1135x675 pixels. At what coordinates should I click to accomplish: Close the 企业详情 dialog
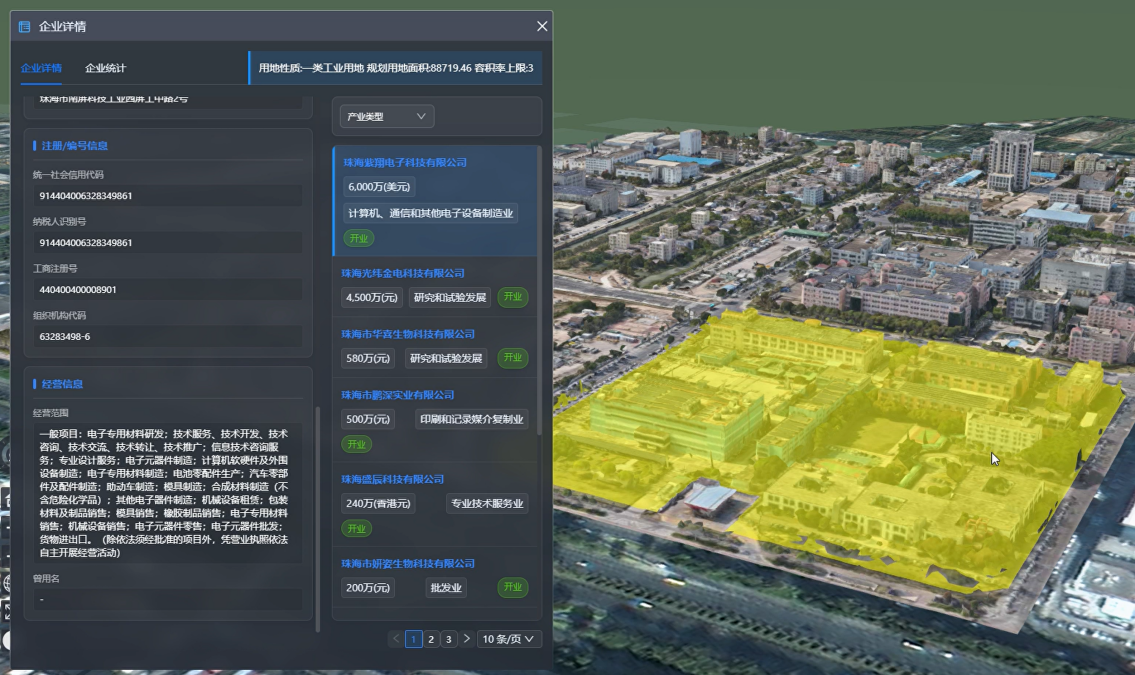[542, 27]
